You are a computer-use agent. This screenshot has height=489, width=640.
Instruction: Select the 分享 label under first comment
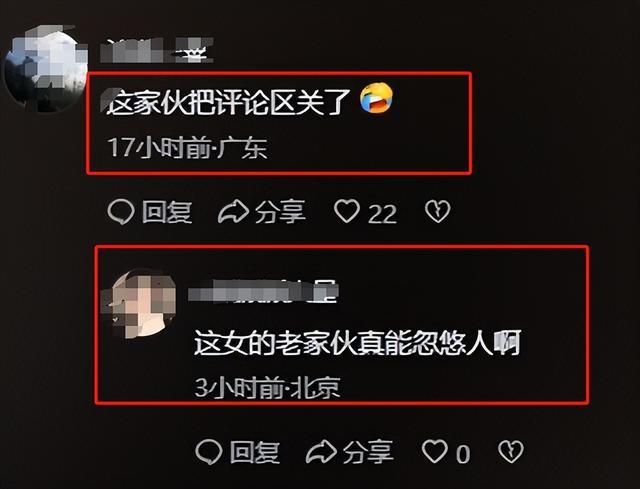(280, 212)
